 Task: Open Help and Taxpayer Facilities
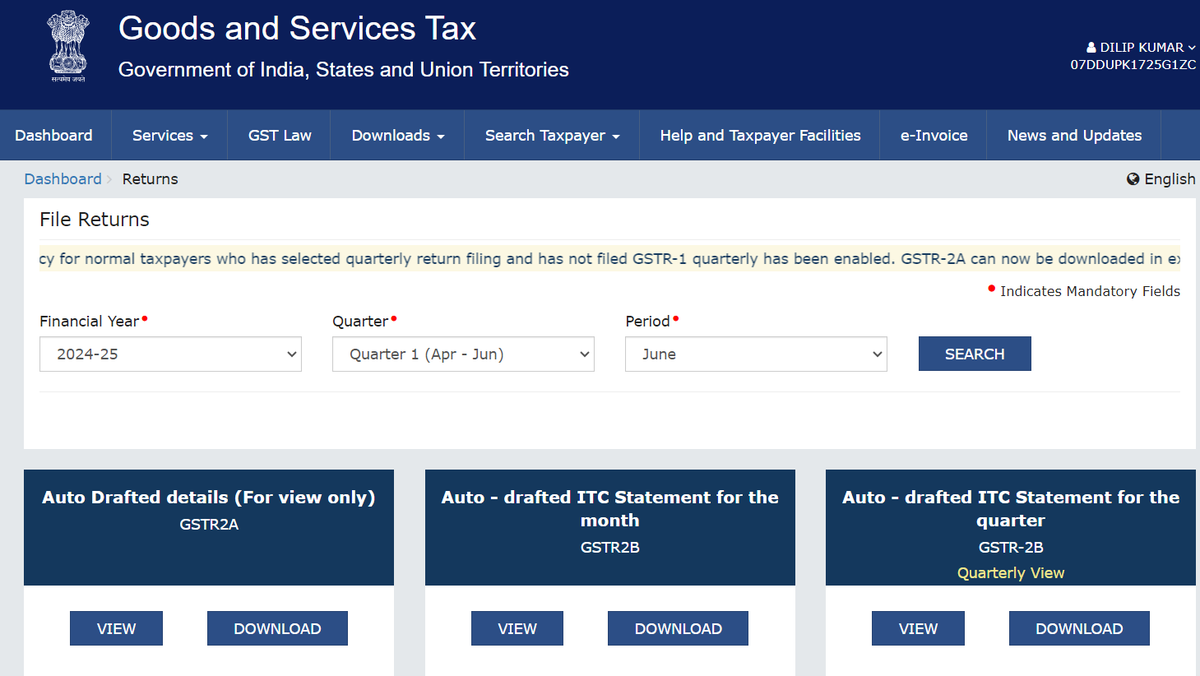(760, 135)
